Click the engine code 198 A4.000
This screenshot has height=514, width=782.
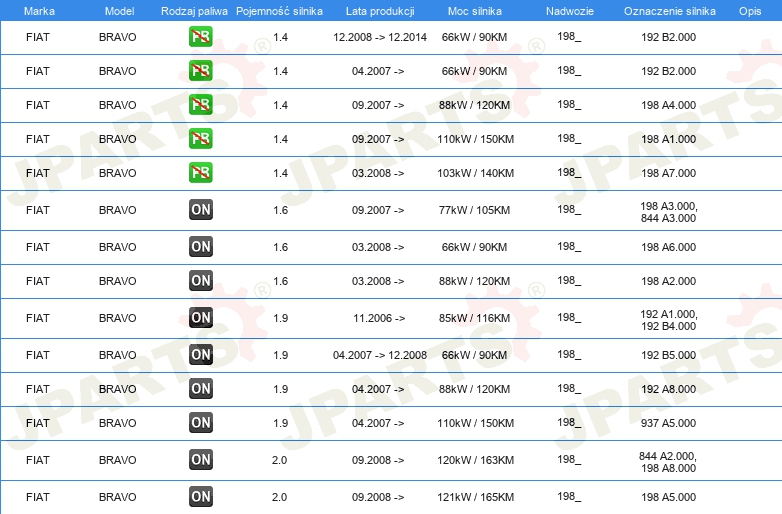669,105
